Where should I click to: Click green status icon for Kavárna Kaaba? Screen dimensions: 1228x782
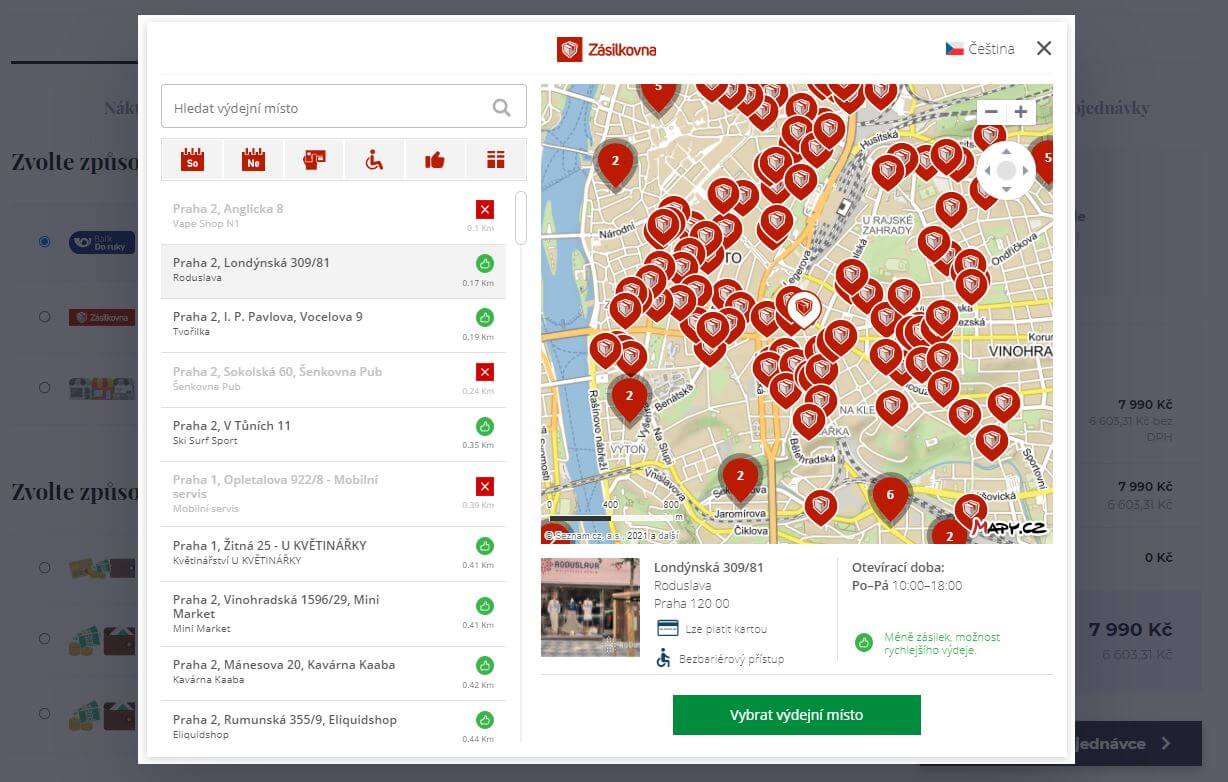click(485, 665)
